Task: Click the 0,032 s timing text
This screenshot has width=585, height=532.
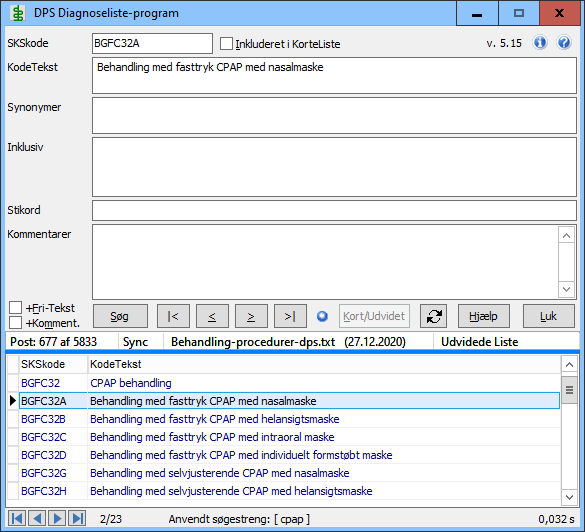Action: (556, 519)
